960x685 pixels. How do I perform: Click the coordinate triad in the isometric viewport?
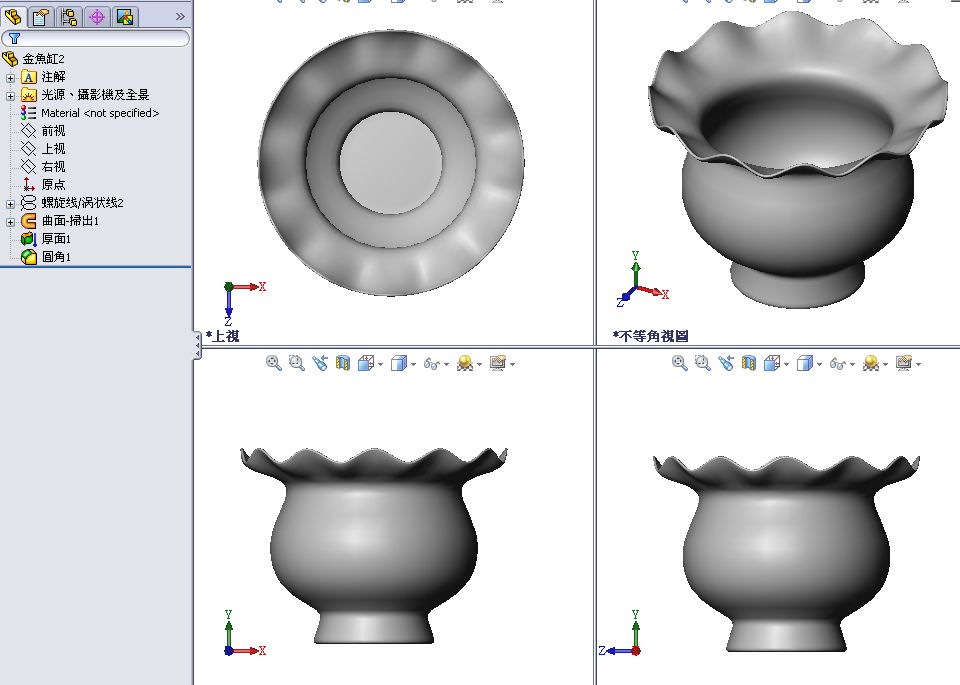tap(642, 279)
